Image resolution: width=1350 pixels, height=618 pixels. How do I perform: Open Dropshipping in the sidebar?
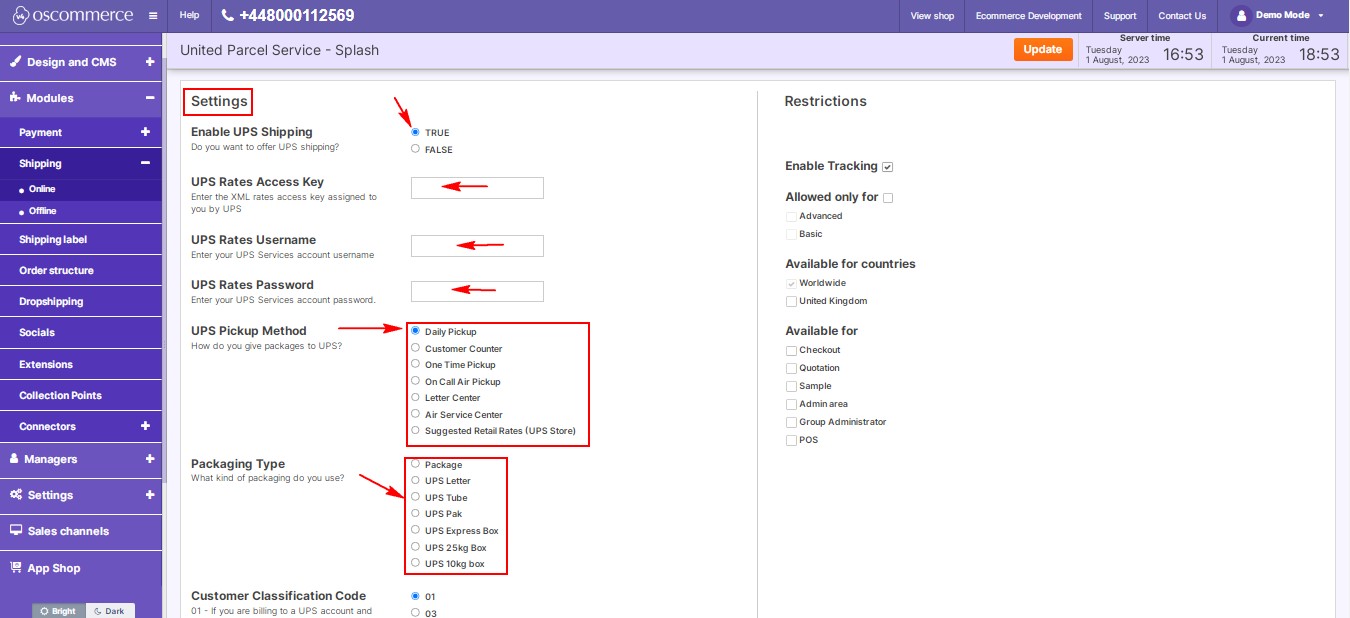tap(51, 302)
